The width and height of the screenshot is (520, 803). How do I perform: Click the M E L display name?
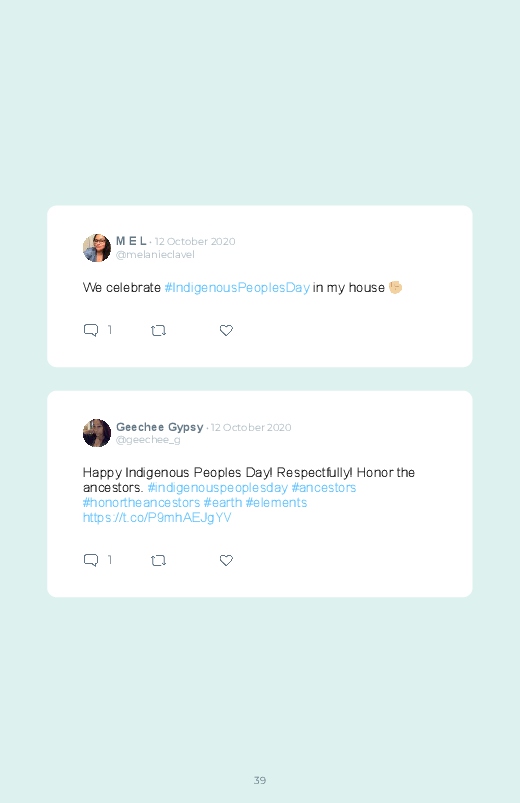131,241
